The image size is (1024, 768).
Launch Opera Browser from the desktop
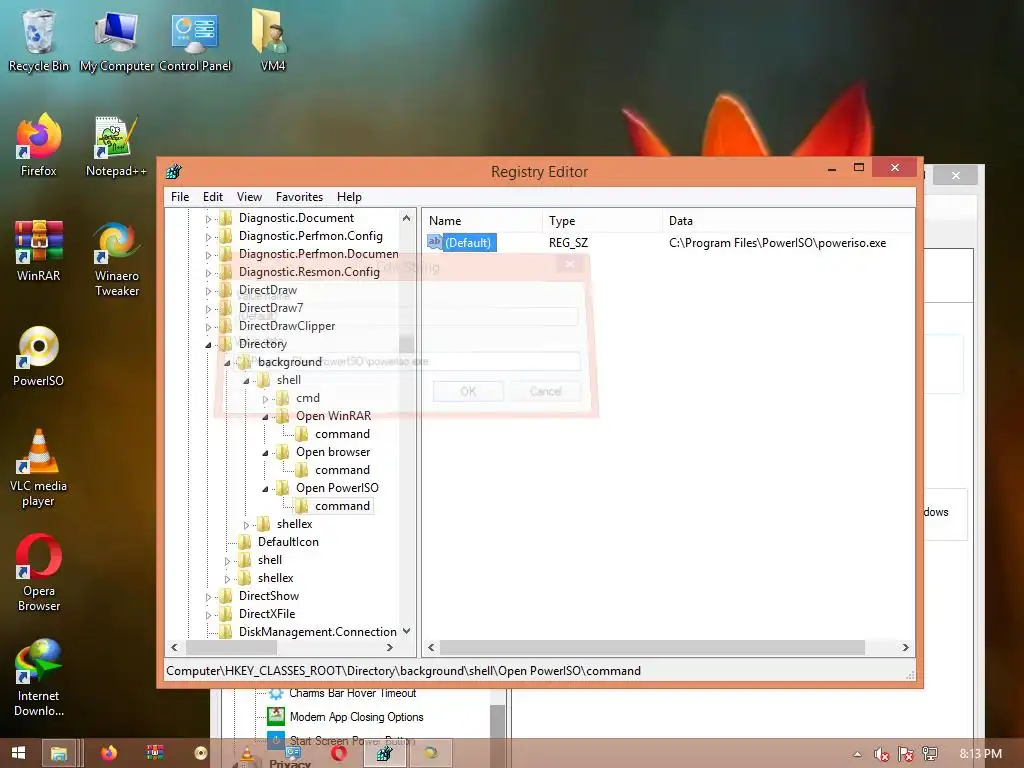click(39, 572)
